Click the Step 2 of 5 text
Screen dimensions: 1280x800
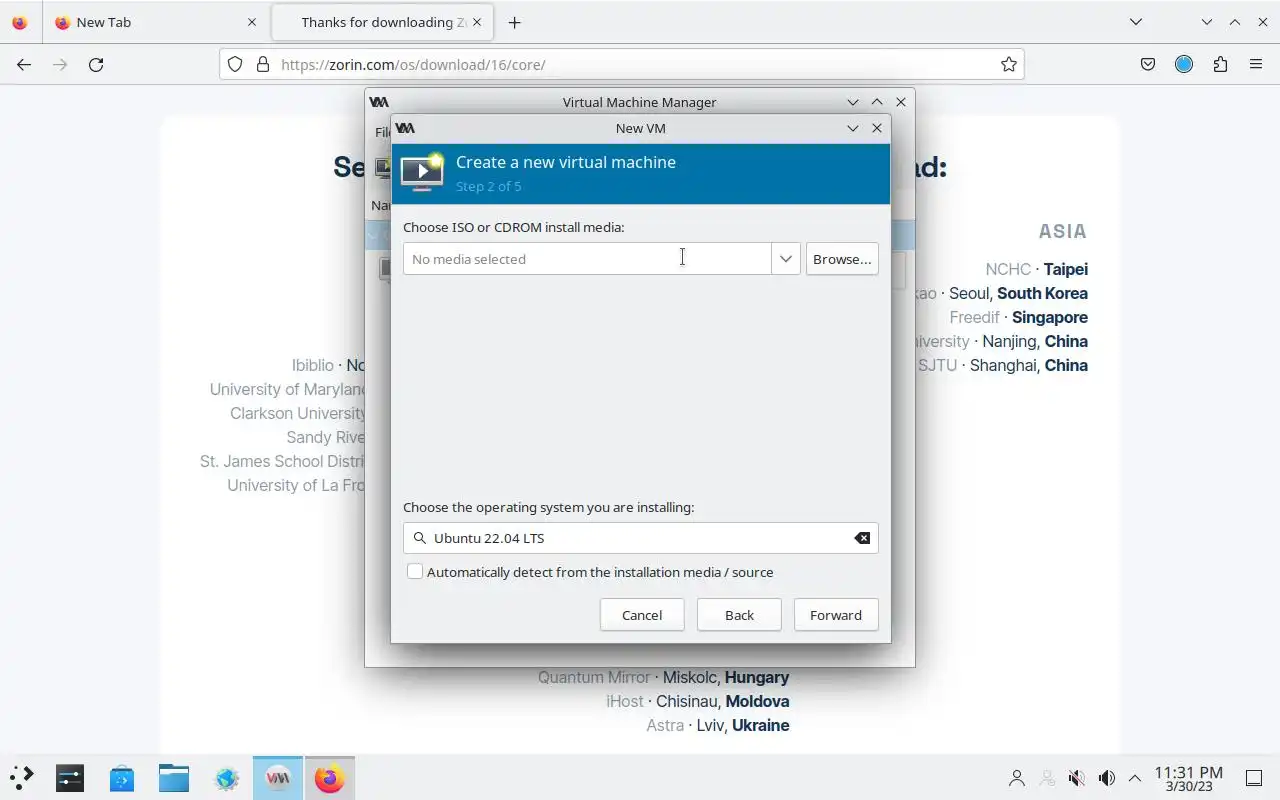(x=488, y=186)
